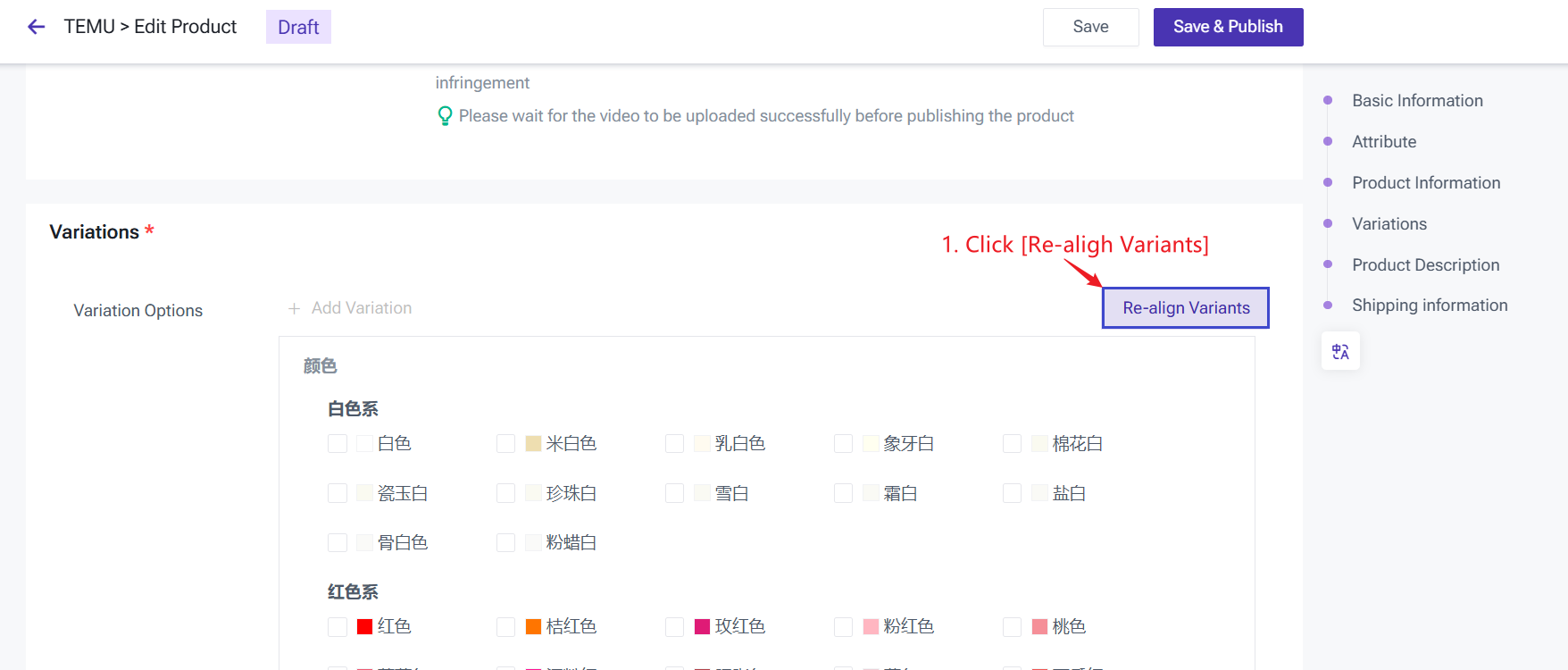The height and width of the screenshot is (670, 1568).
Task: Go to Attribute section
Action: click(1384, 142)
